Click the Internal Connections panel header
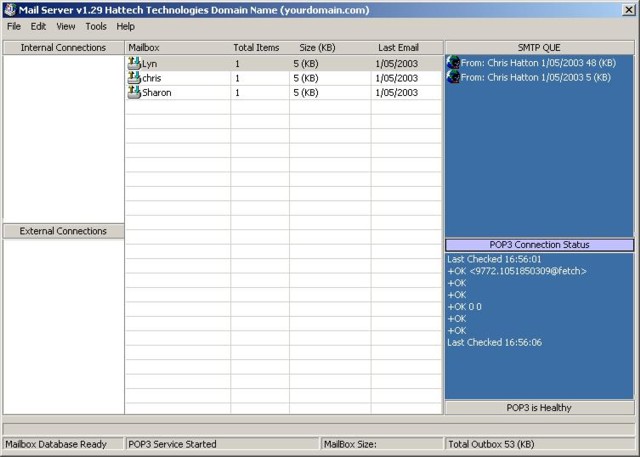 (63, 47)
